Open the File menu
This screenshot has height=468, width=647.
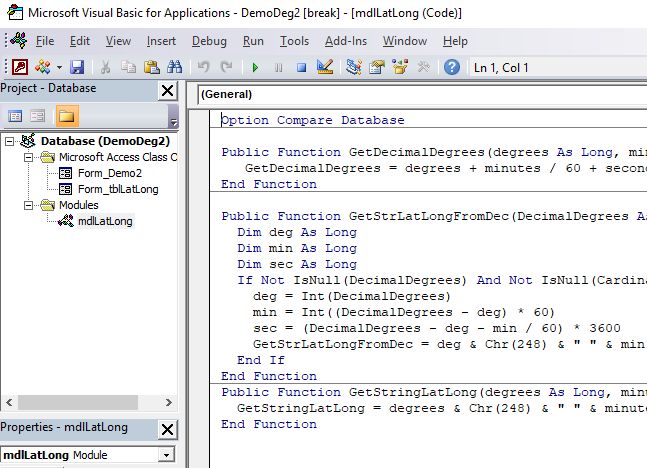coord(45,41)
